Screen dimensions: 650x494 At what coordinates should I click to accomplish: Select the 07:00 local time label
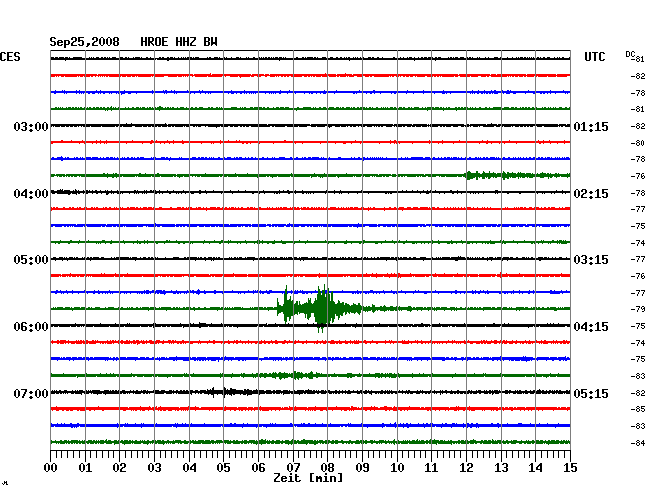click(x=31, y=393)
